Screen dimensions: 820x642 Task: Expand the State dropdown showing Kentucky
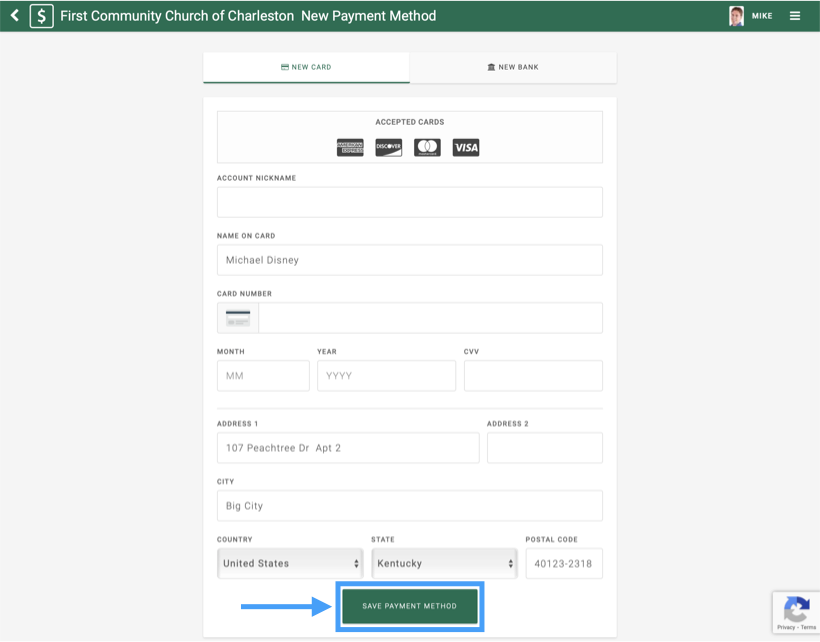coord(444,563)
